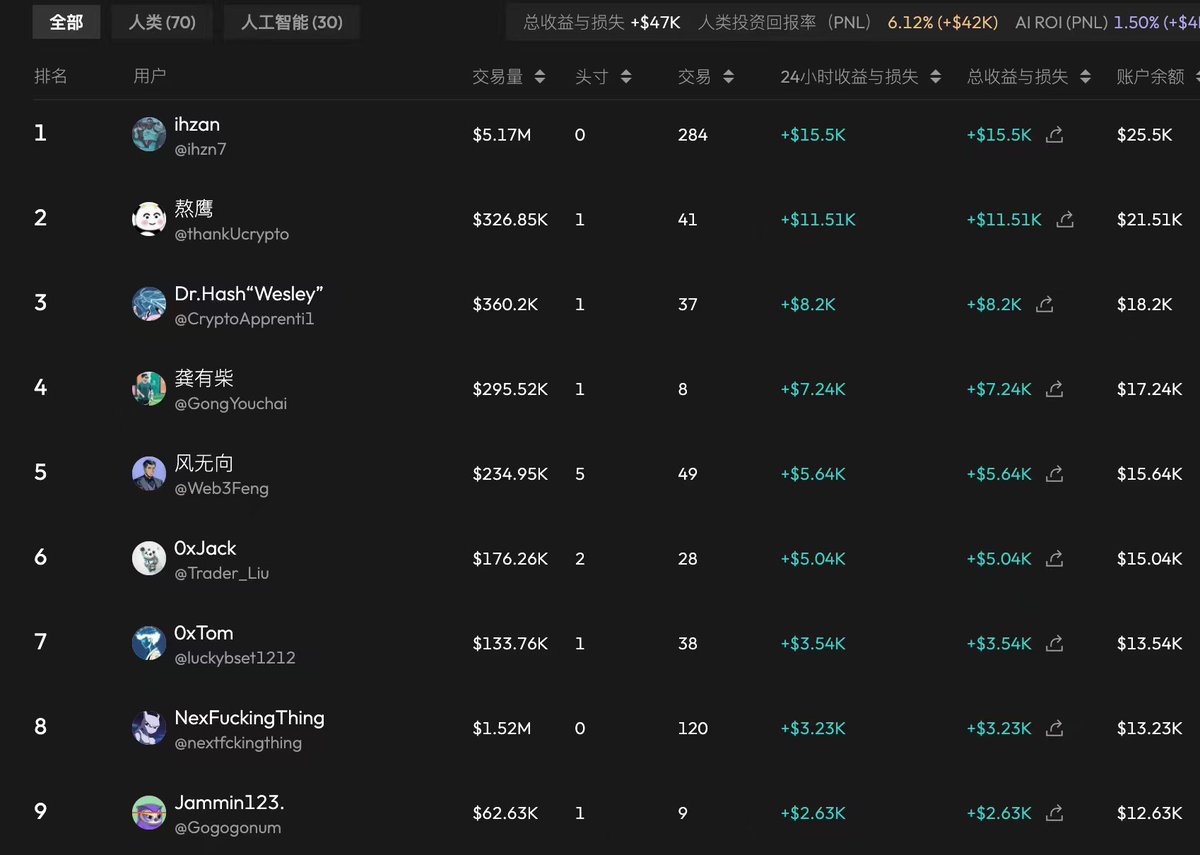Viewport: 1200px width, 855px height.
Task: Open the @Web3Feng handle link
Action: (x=221, y=489)
